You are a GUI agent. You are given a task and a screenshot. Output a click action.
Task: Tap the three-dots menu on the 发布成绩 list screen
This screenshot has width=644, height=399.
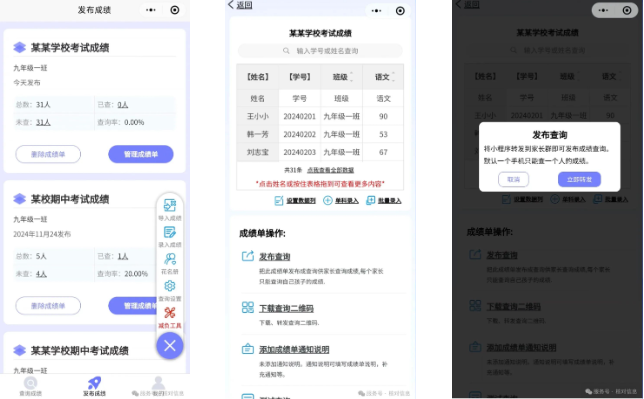pyautogui.click(x=151, y=10)
